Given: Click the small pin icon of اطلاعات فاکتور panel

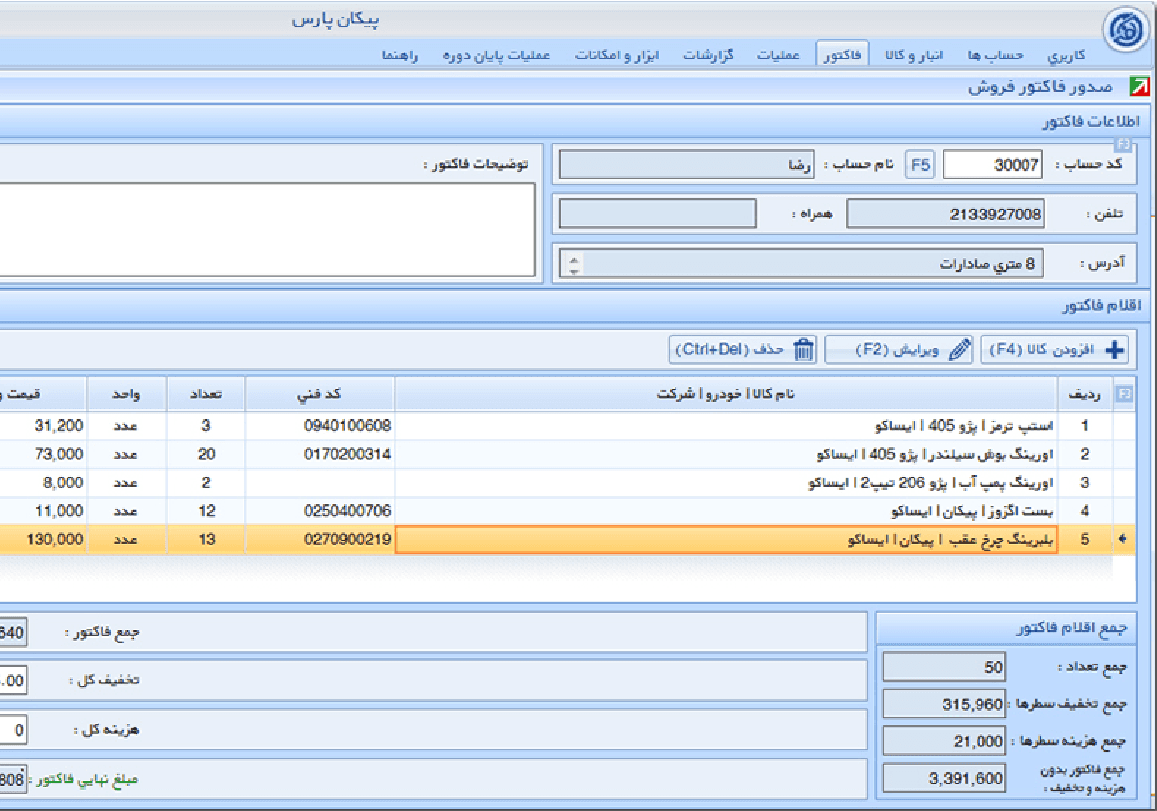Looking at the screenshot, I should pyautogui.click(x=1122, y=145).
